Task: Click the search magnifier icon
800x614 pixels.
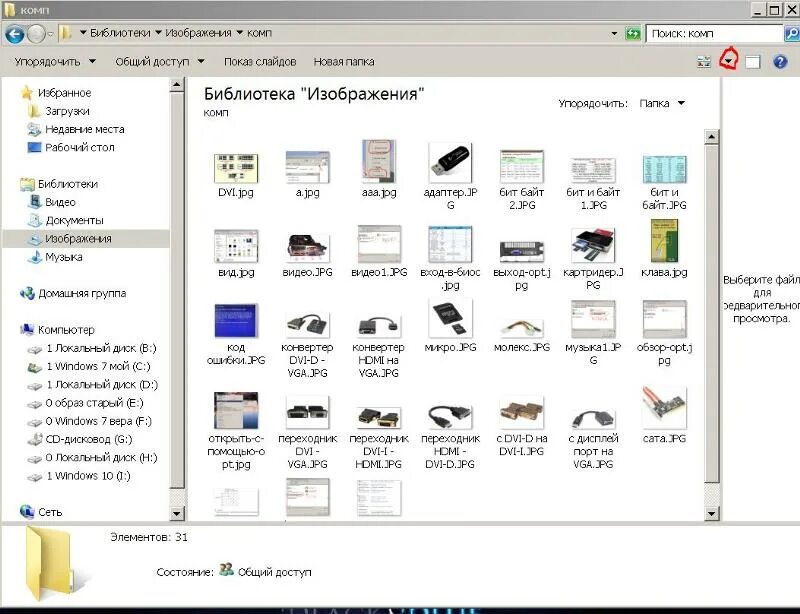Action: click(791, 34)
